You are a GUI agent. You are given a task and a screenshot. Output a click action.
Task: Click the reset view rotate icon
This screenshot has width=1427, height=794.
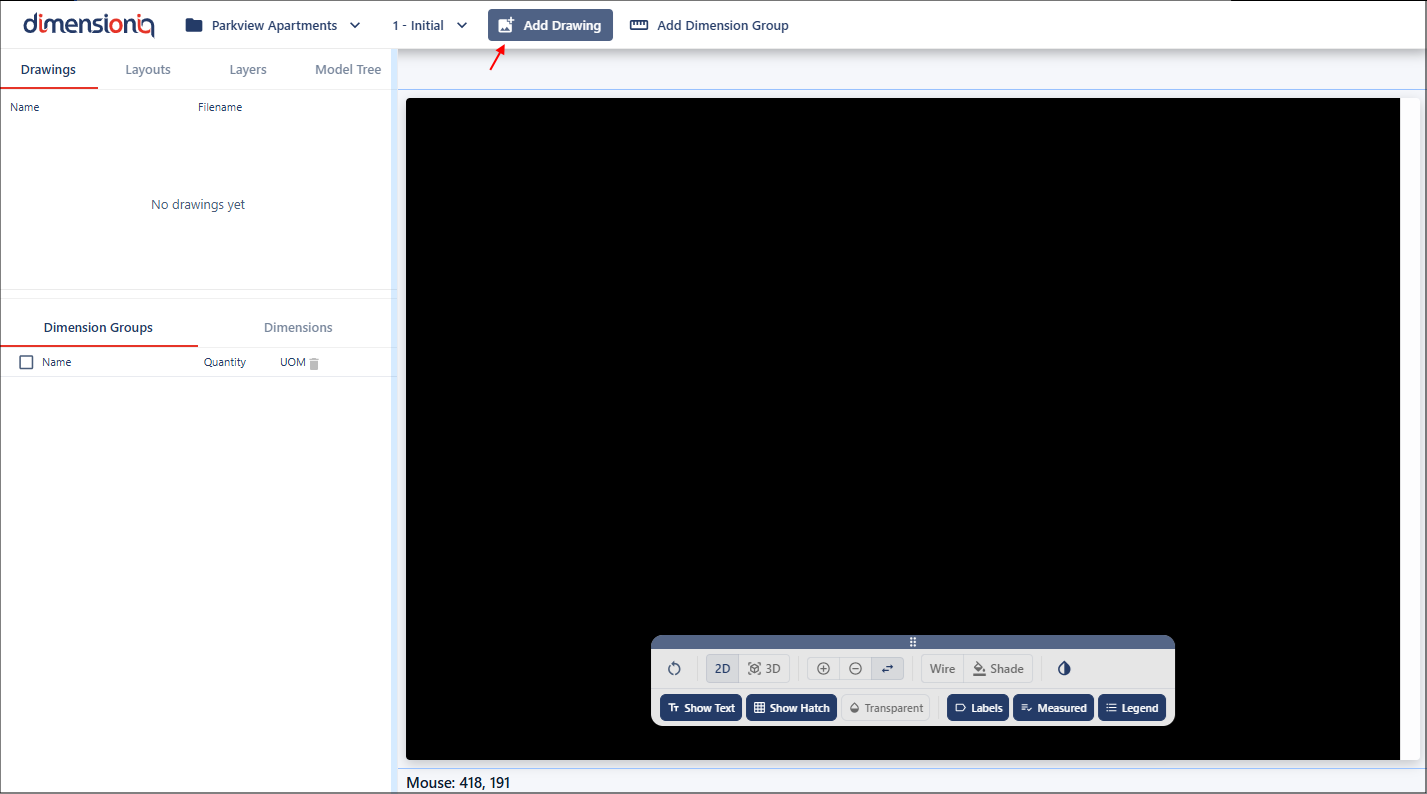[x=674, y=669]
